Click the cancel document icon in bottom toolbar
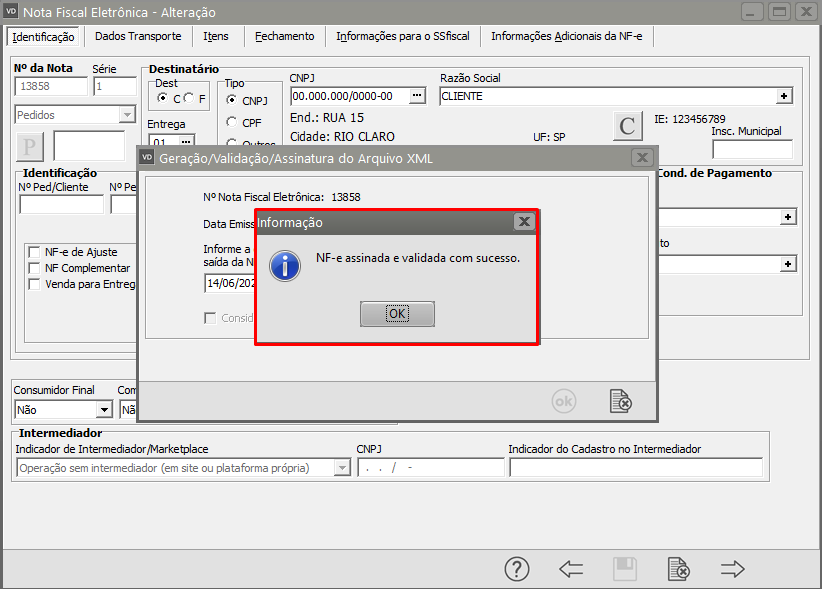Image resolution: width=822 pixels, height=589 pixels. click(679, 569)
